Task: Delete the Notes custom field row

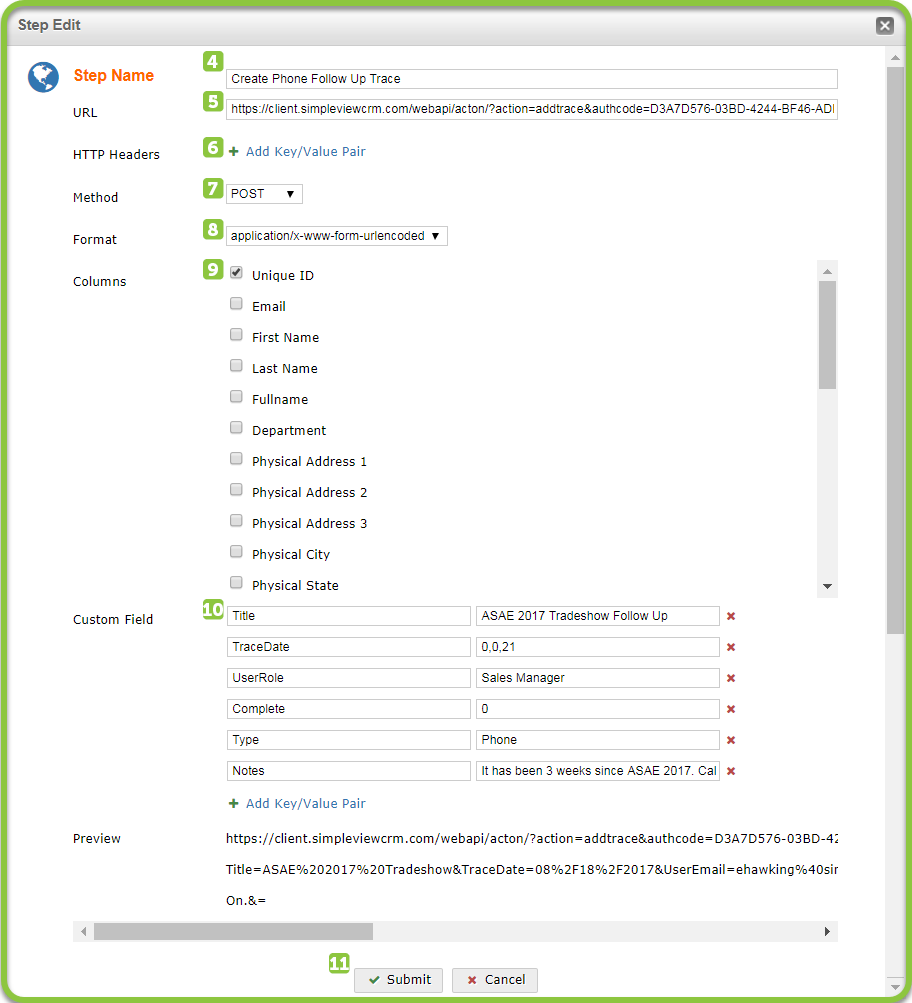Action: click(x=731, y=771)
